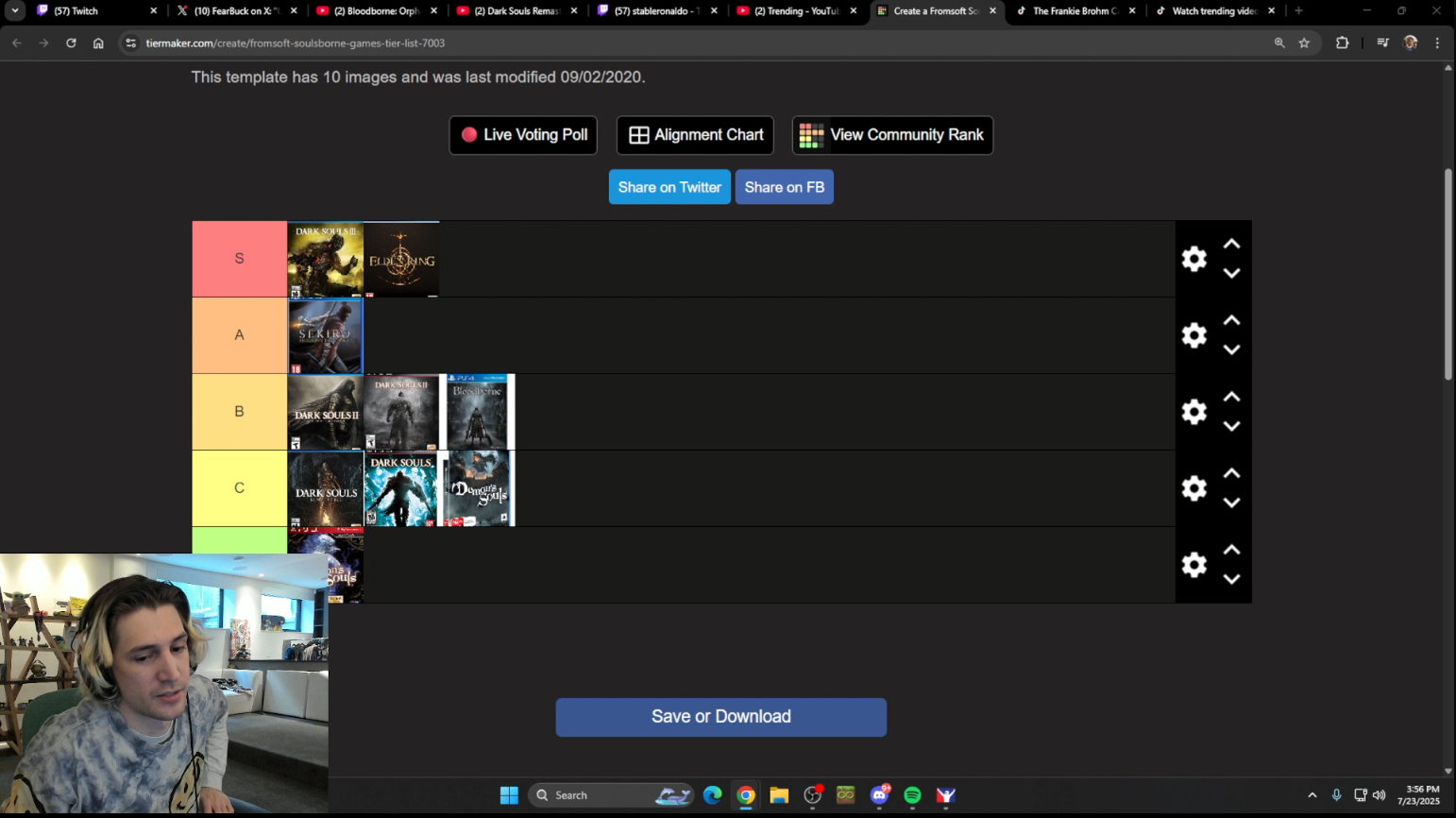The image size is (1456, 818).
Task: Open the Chrome profile avatar
Action: pyautogui.click(x=1411, y=43)
